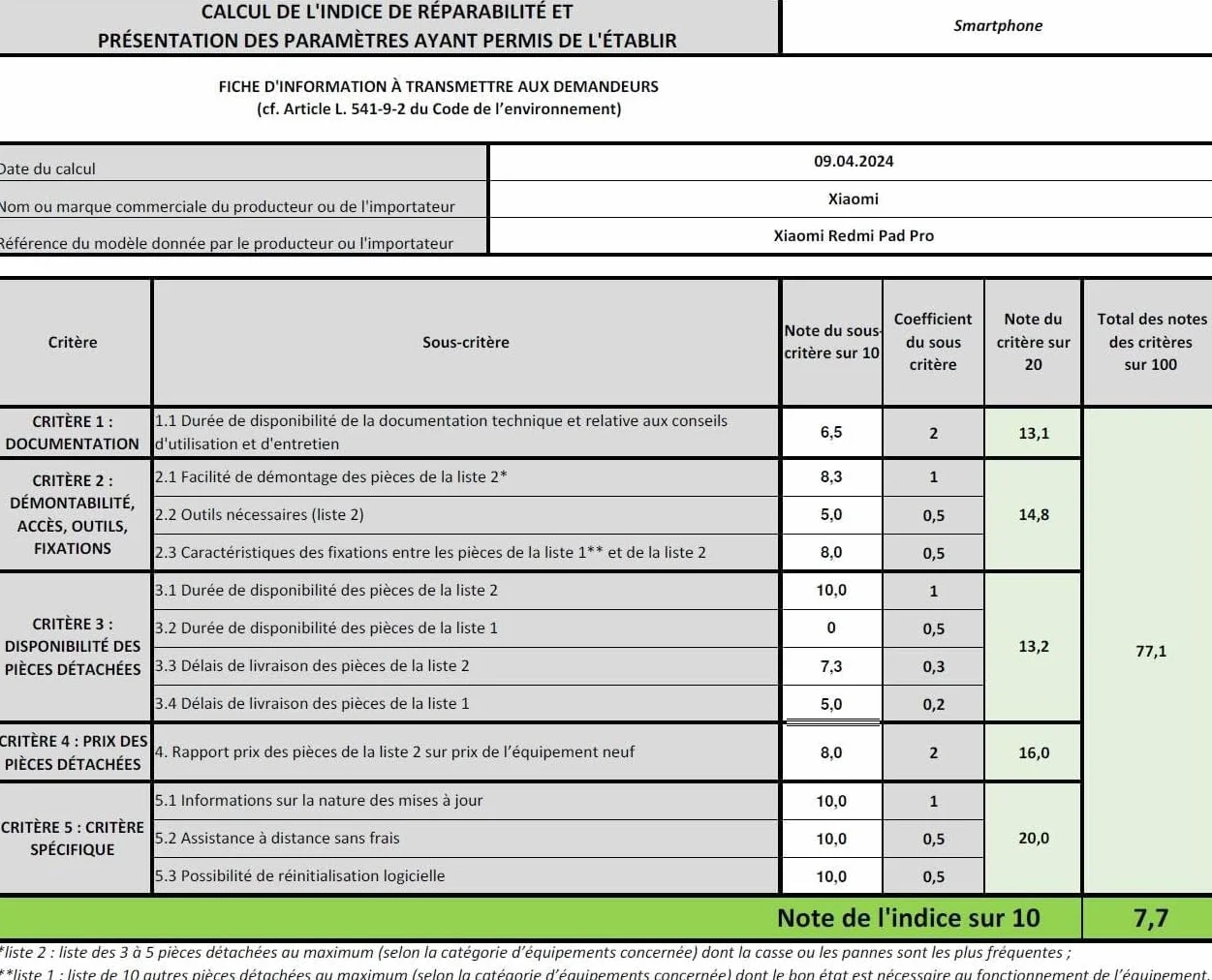This screenshot has width=1212, height=980.
Task: Click the Xiaomi producer name cell
Action: tap(853, 199)
